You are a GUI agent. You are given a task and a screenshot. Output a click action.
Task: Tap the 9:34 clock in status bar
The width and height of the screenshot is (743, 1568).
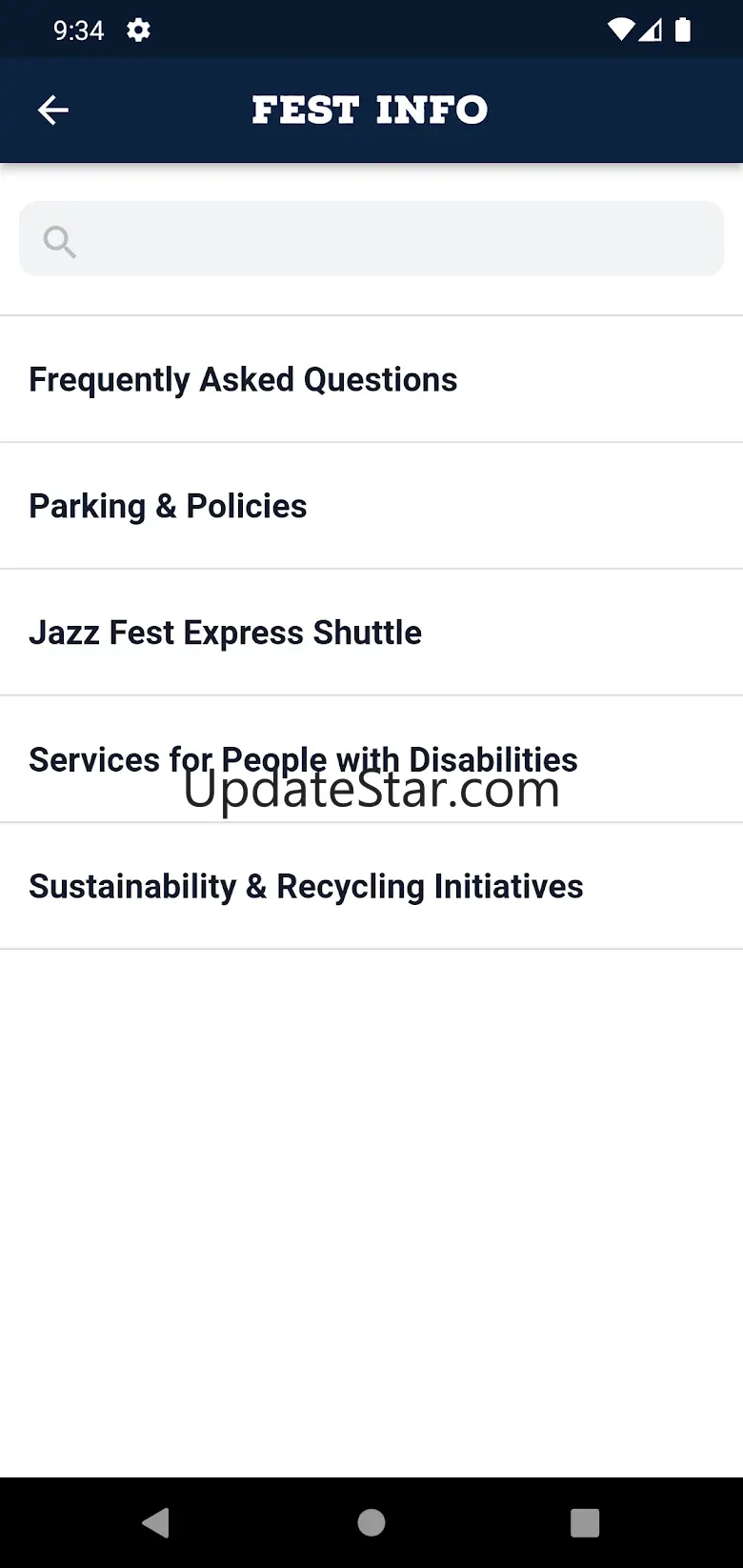click(x=78, y=30)
